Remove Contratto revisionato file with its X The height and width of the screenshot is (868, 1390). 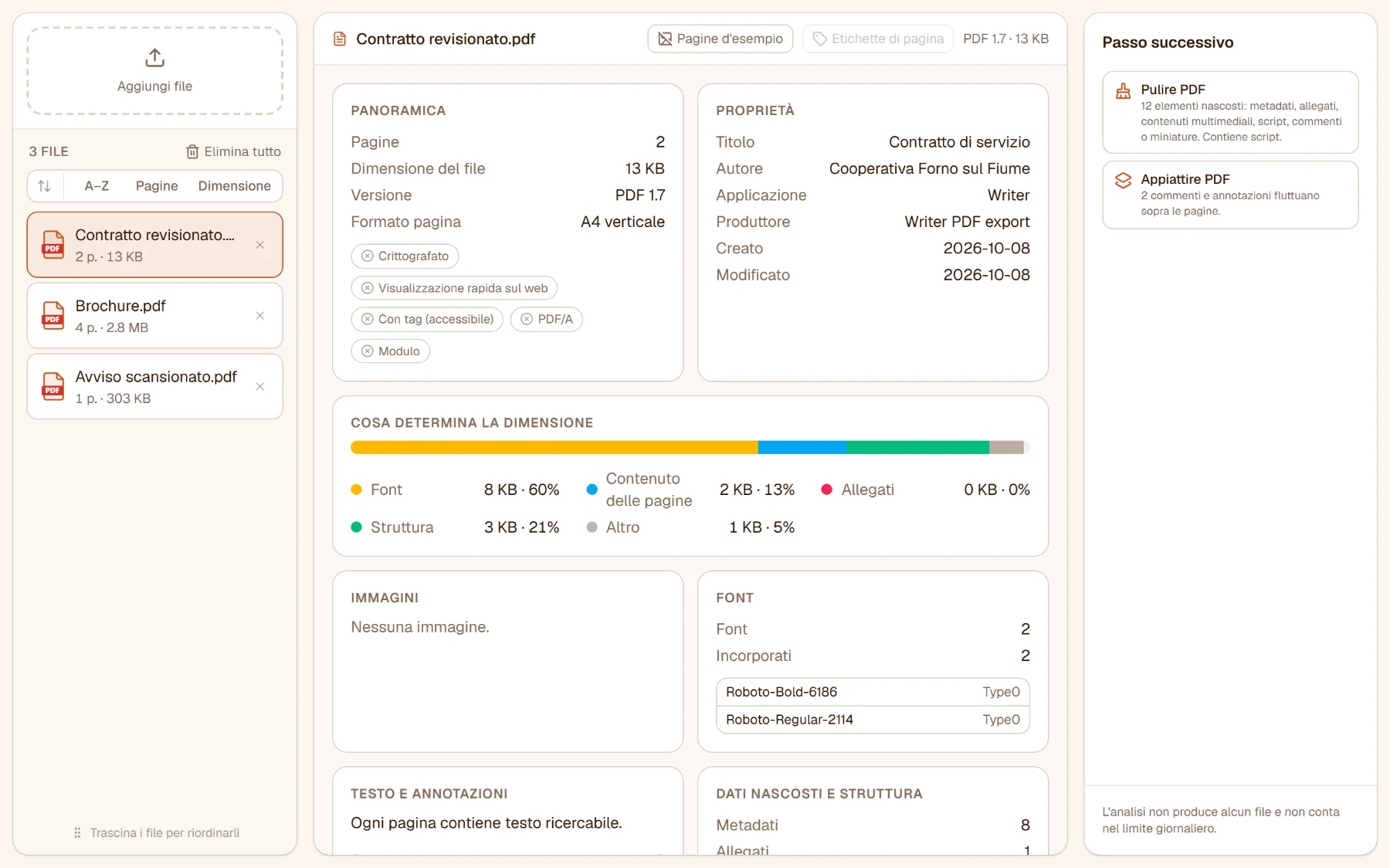click(260, 245)
